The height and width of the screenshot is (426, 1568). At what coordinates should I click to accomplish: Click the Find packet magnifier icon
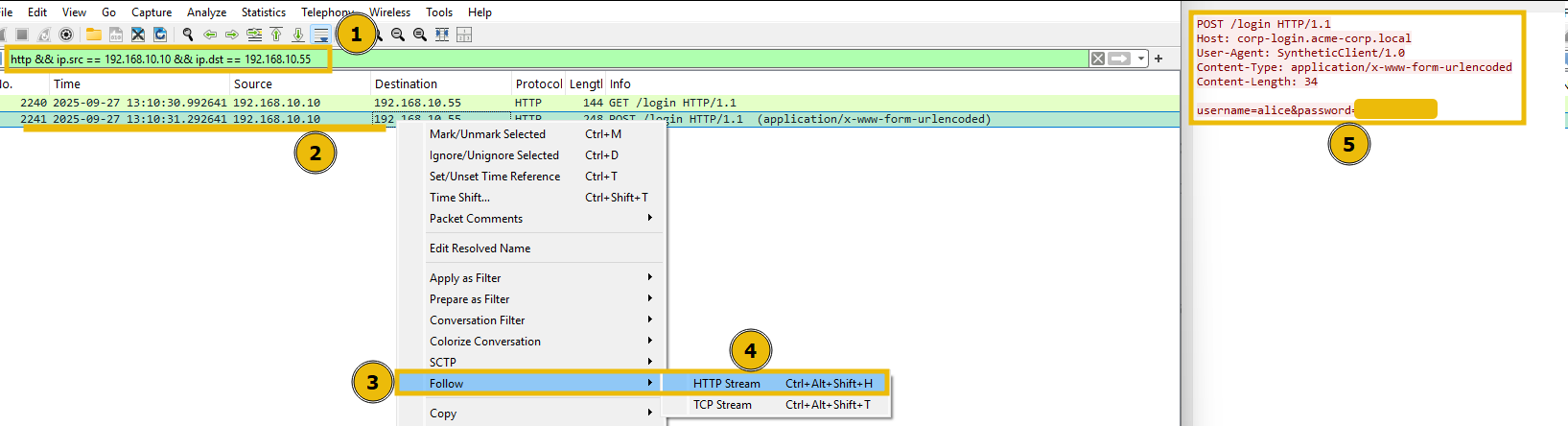[x=188, y=35]
